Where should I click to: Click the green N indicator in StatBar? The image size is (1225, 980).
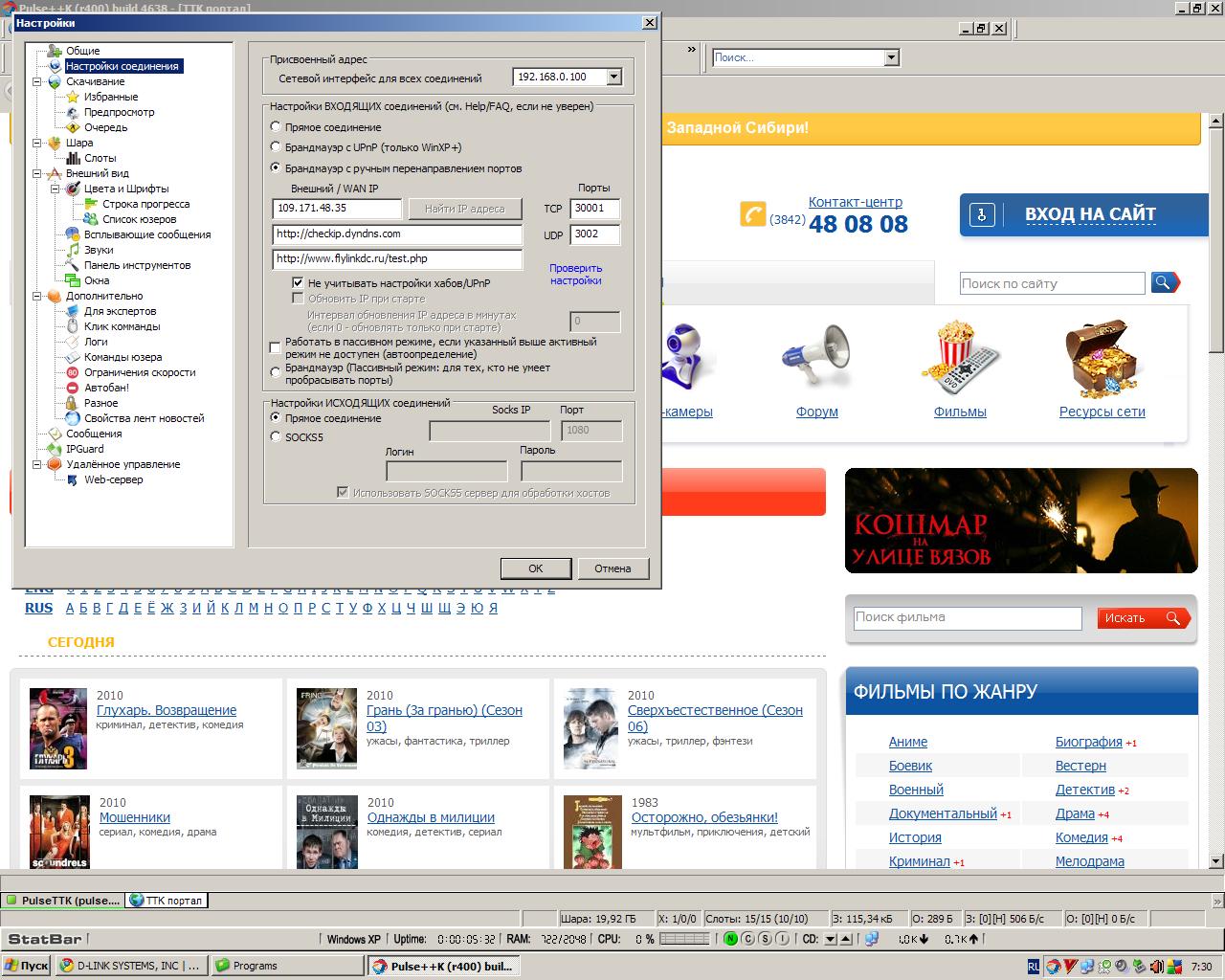point(731,939)
